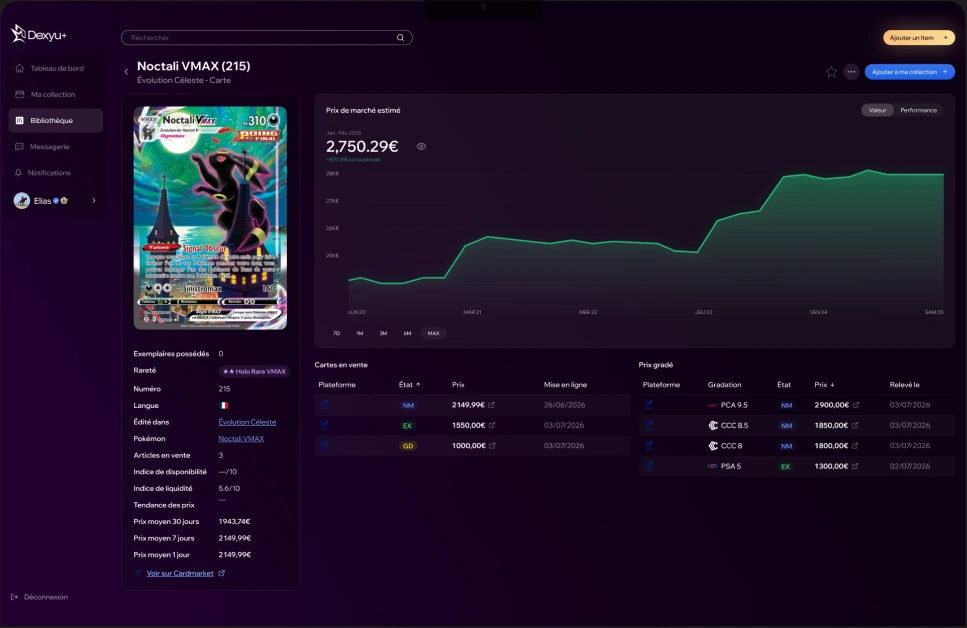
Task: Click the 1943,74€ 30-day average price
Action: coord(234,522)
